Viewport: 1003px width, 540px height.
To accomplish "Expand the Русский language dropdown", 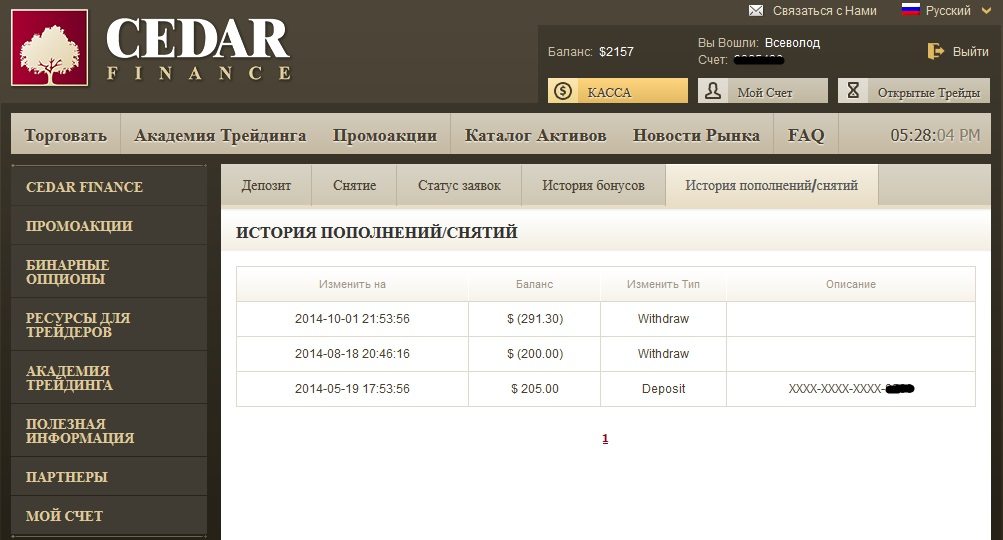I will [x=986, y=10].
